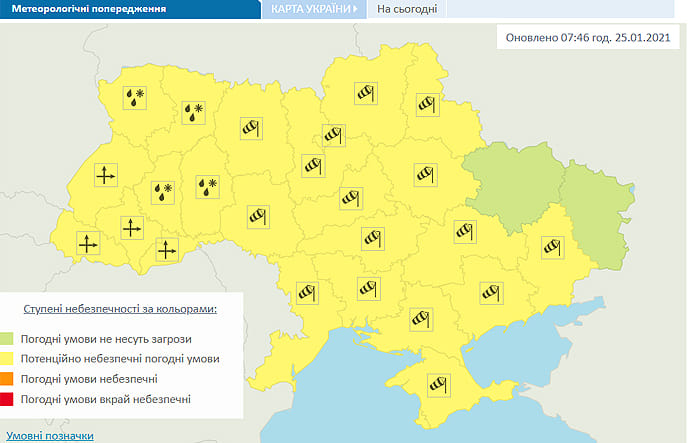
Task: Select the precipitation icon in Volyn region
Action: click(x=134, y=98)
